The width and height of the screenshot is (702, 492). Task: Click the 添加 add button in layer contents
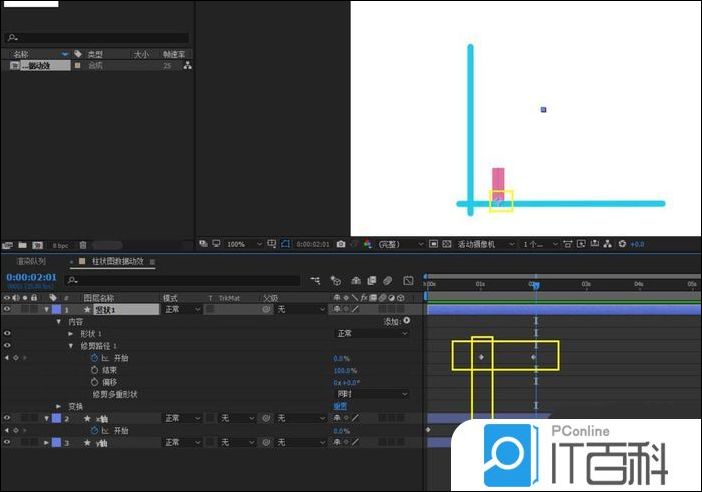397,321
